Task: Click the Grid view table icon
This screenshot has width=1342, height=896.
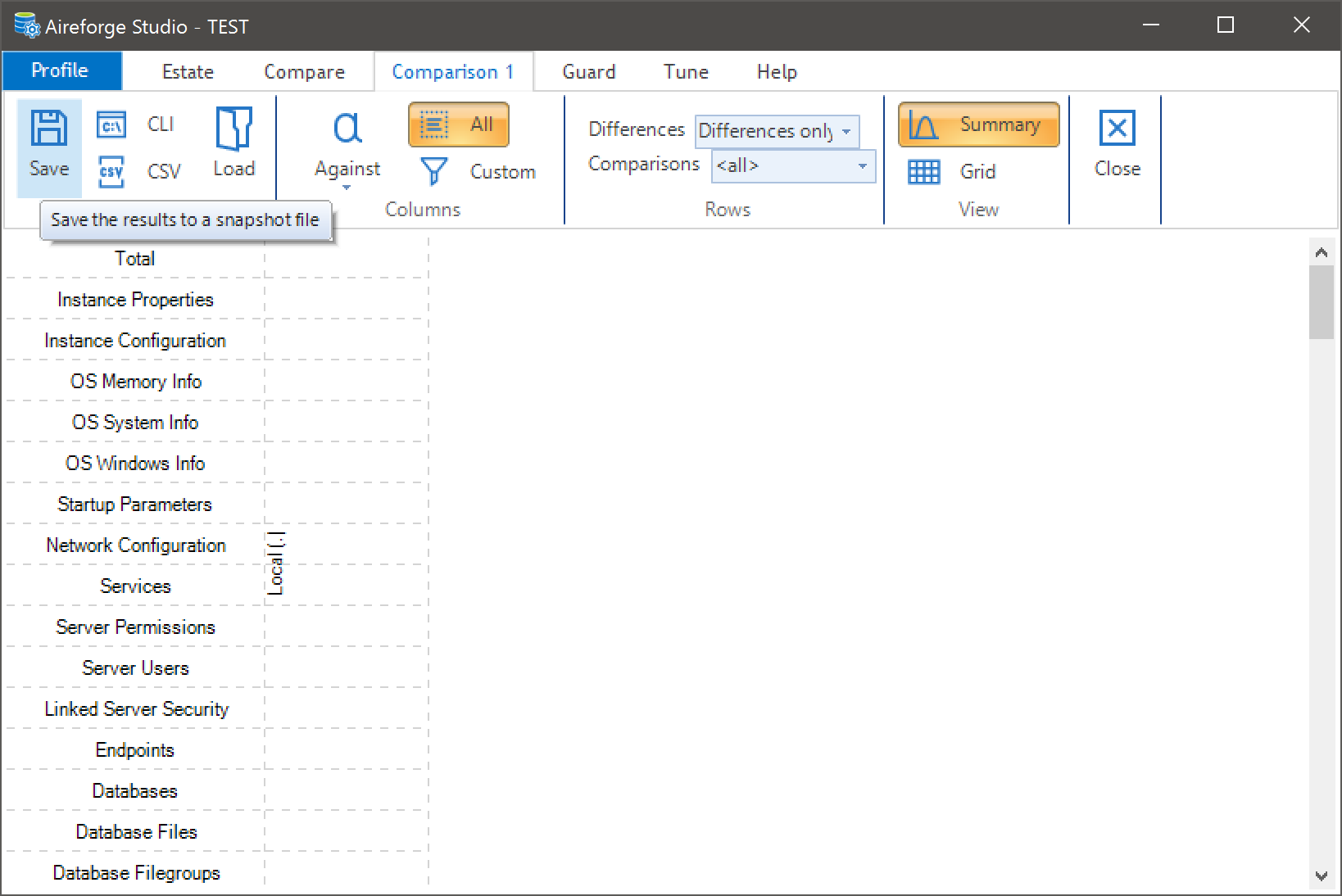Action: pyautogui.click(x=923, y=172)
